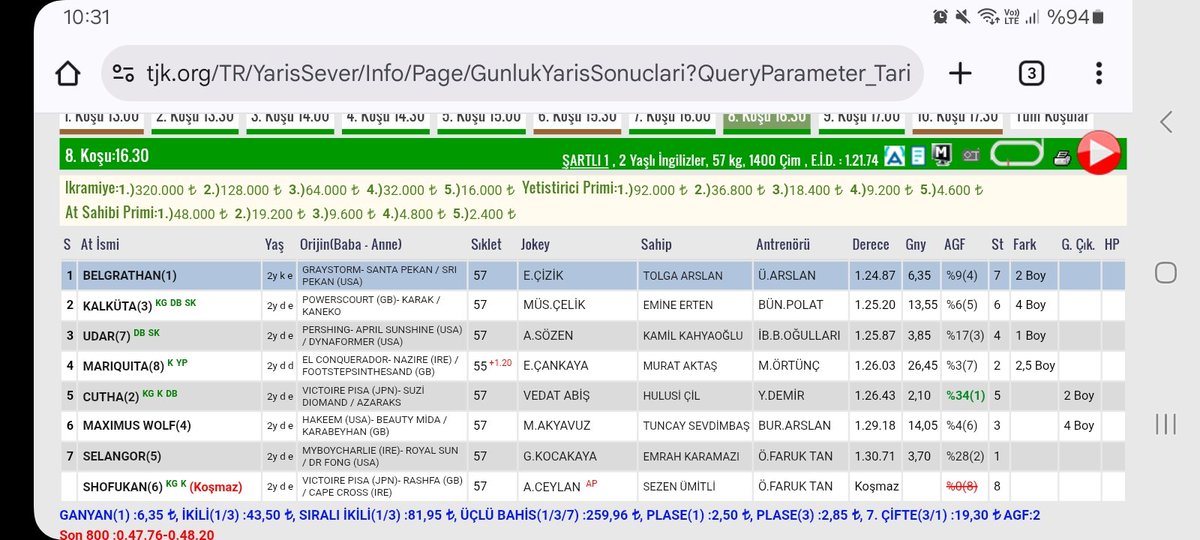
Task: Print race results with printer icon
Action: 1062,157
